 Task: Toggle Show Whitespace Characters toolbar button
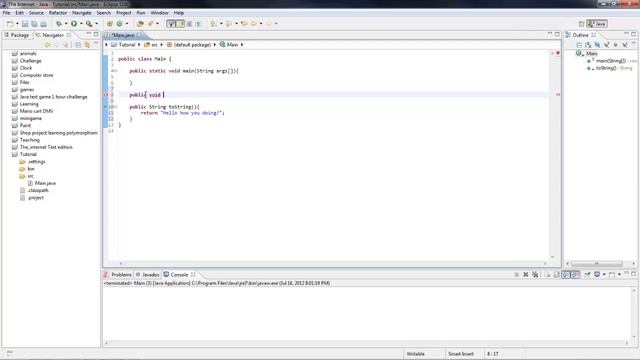pyautogui.click(x=198, y=24)
